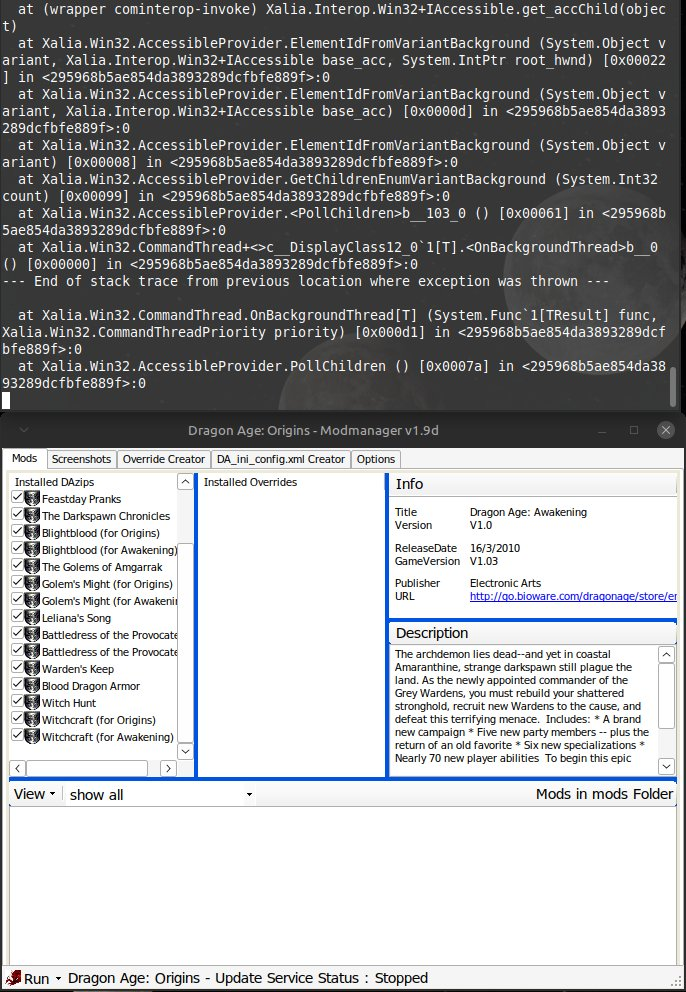This screenshot has width=686, height=992.
Task: Click DAzips list scroll right arrow
Action: click(168, 768)
